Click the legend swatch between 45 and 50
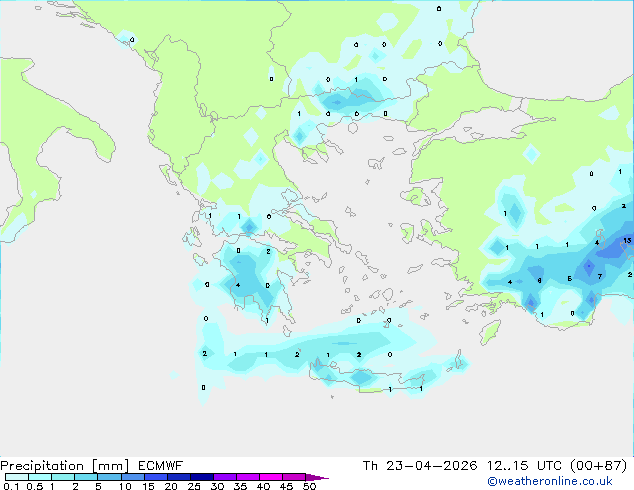Image resolution: width=634 pixels, height=490 pixels. [x=294, y=477]
